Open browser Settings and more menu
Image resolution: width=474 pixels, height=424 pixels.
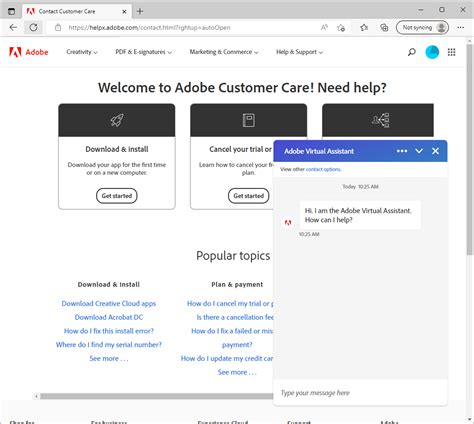click(461, 28)
